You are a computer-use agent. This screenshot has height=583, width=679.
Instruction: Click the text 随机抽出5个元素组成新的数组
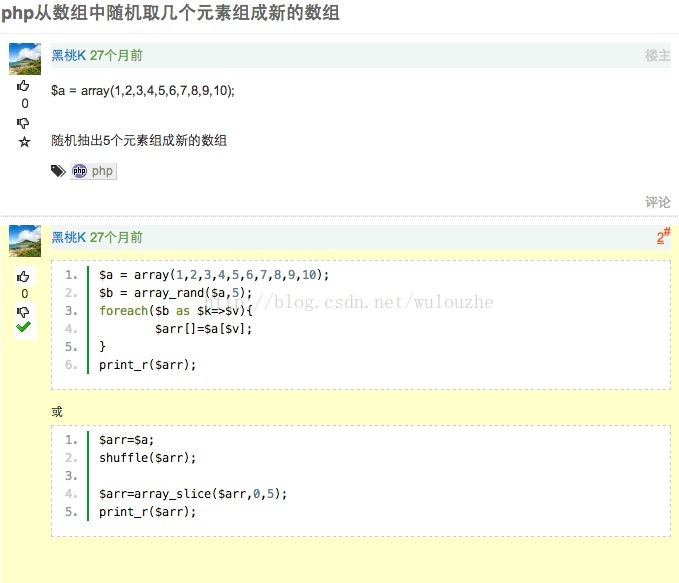pyautogui.click(x=139, y=140)
